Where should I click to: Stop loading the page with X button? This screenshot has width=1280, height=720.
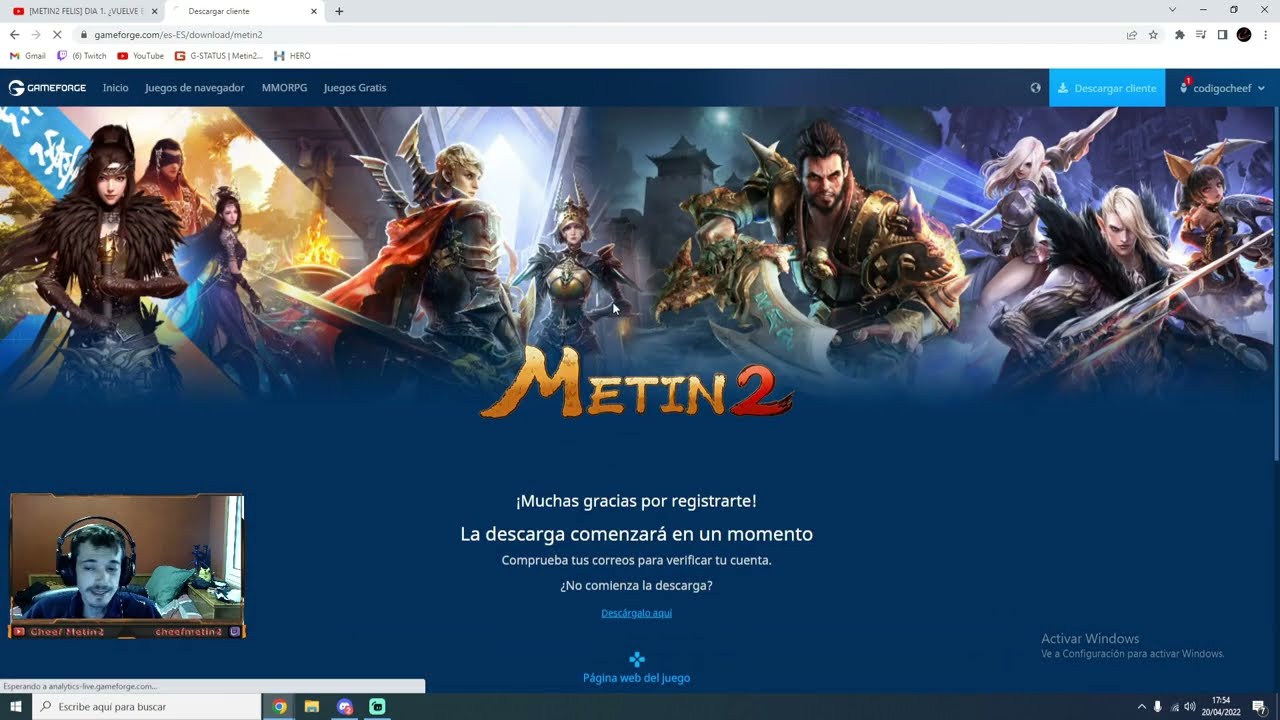pyautogui.click(x=58, y=34)
